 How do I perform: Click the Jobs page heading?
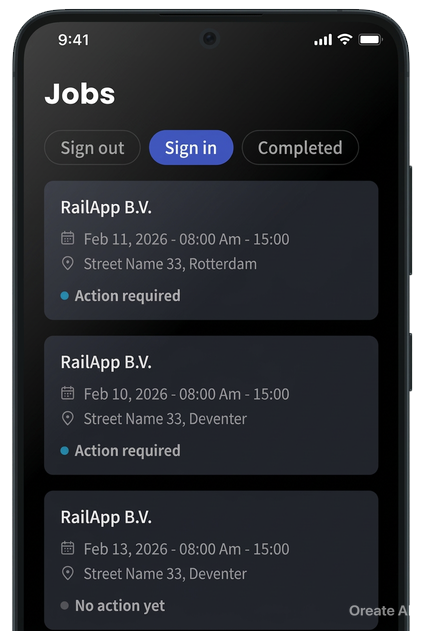(80, 94)
